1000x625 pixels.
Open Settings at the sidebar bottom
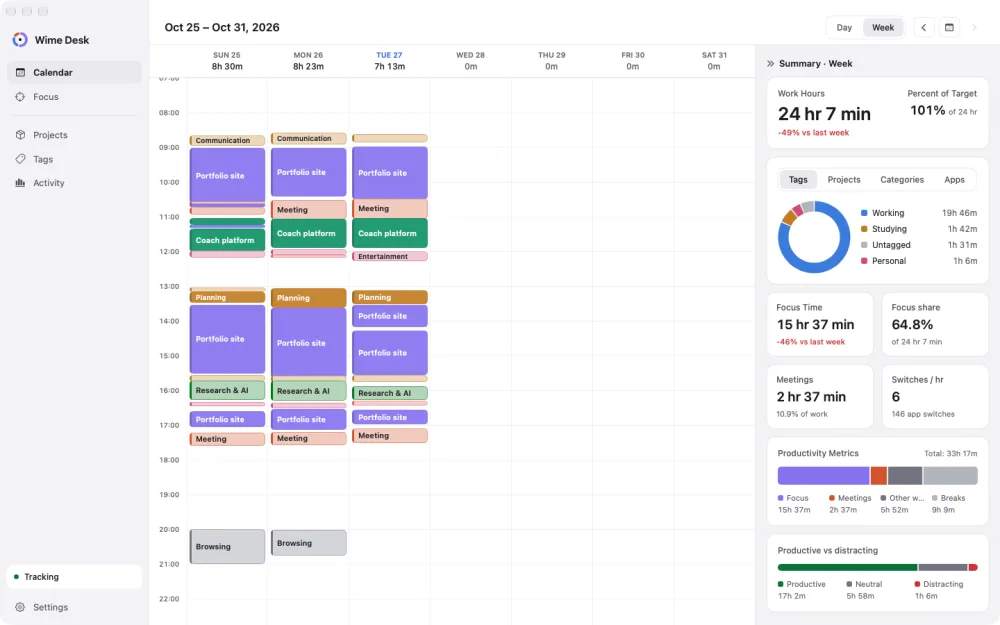(x=74, y=607)
